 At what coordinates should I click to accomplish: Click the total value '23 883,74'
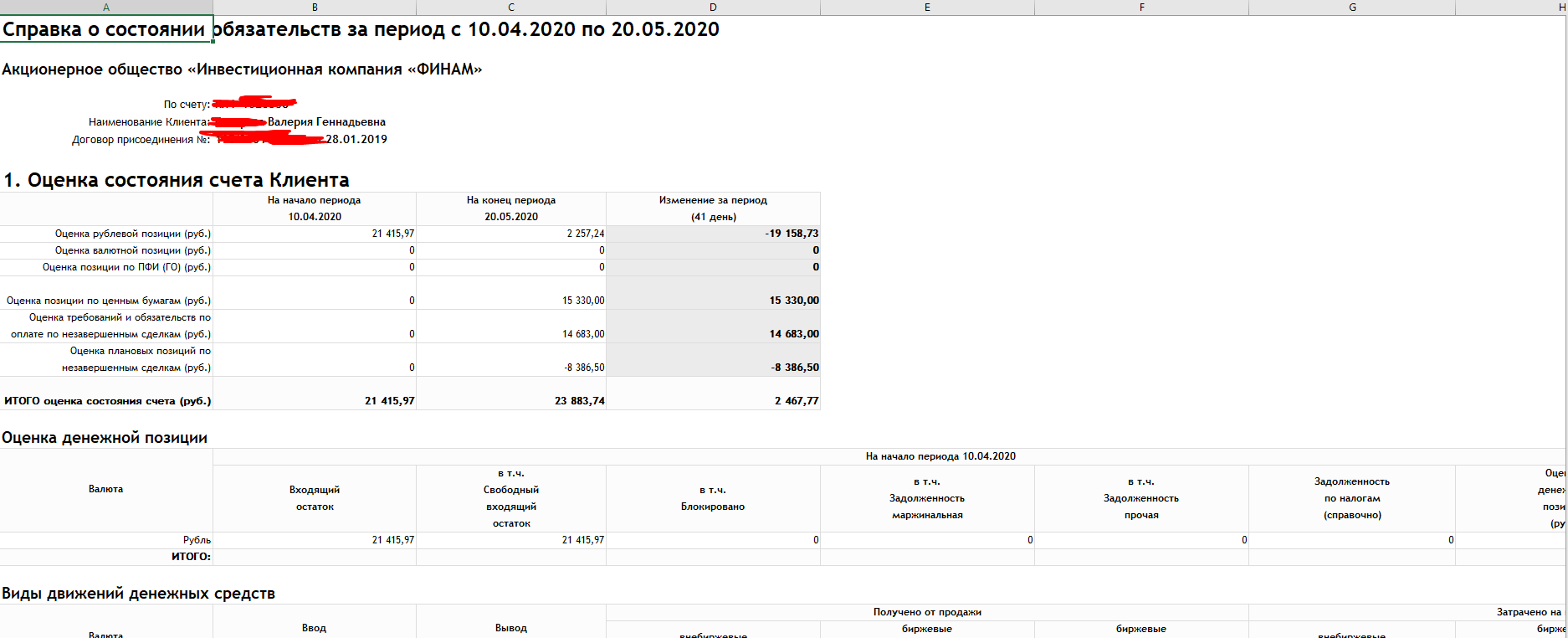(580, 401)
